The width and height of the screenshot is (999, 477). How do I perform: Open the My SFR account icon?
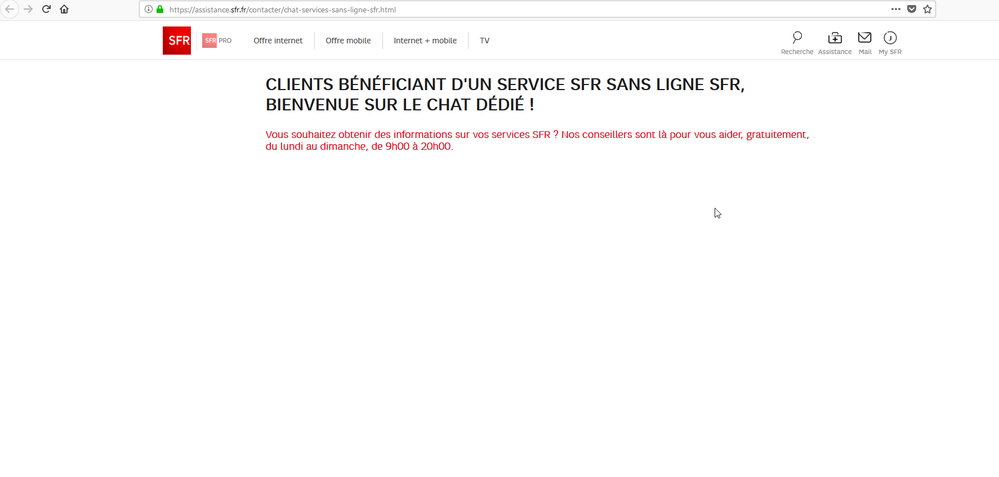tap(890, 42)
